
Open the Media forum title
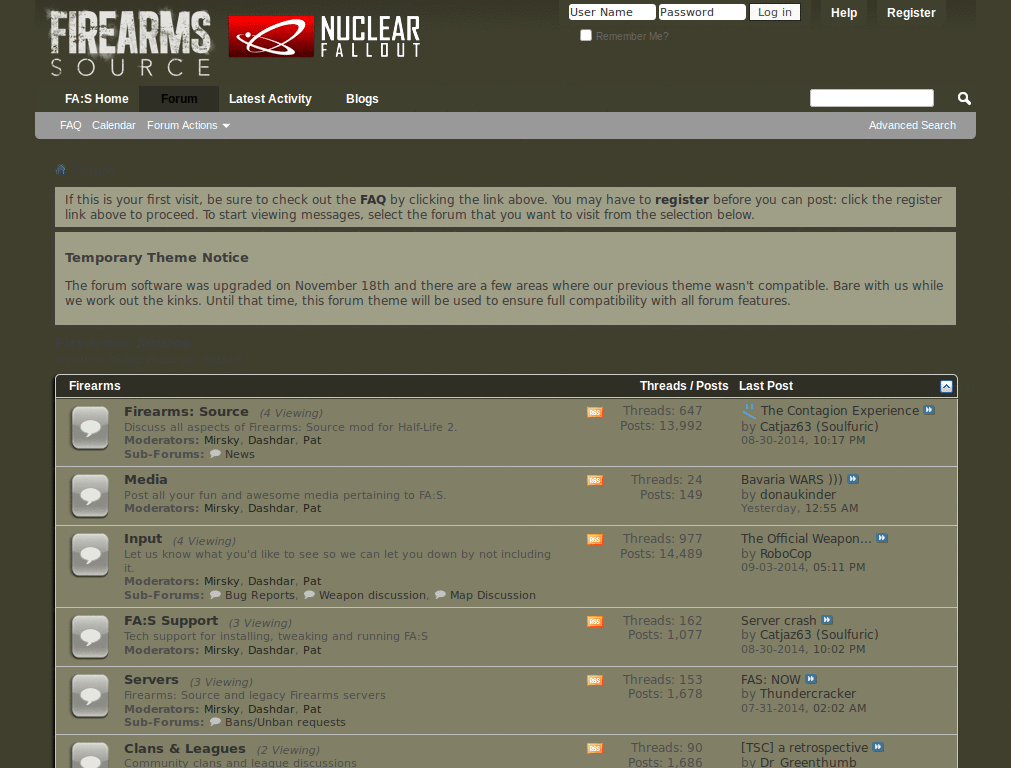pos(146,479)
